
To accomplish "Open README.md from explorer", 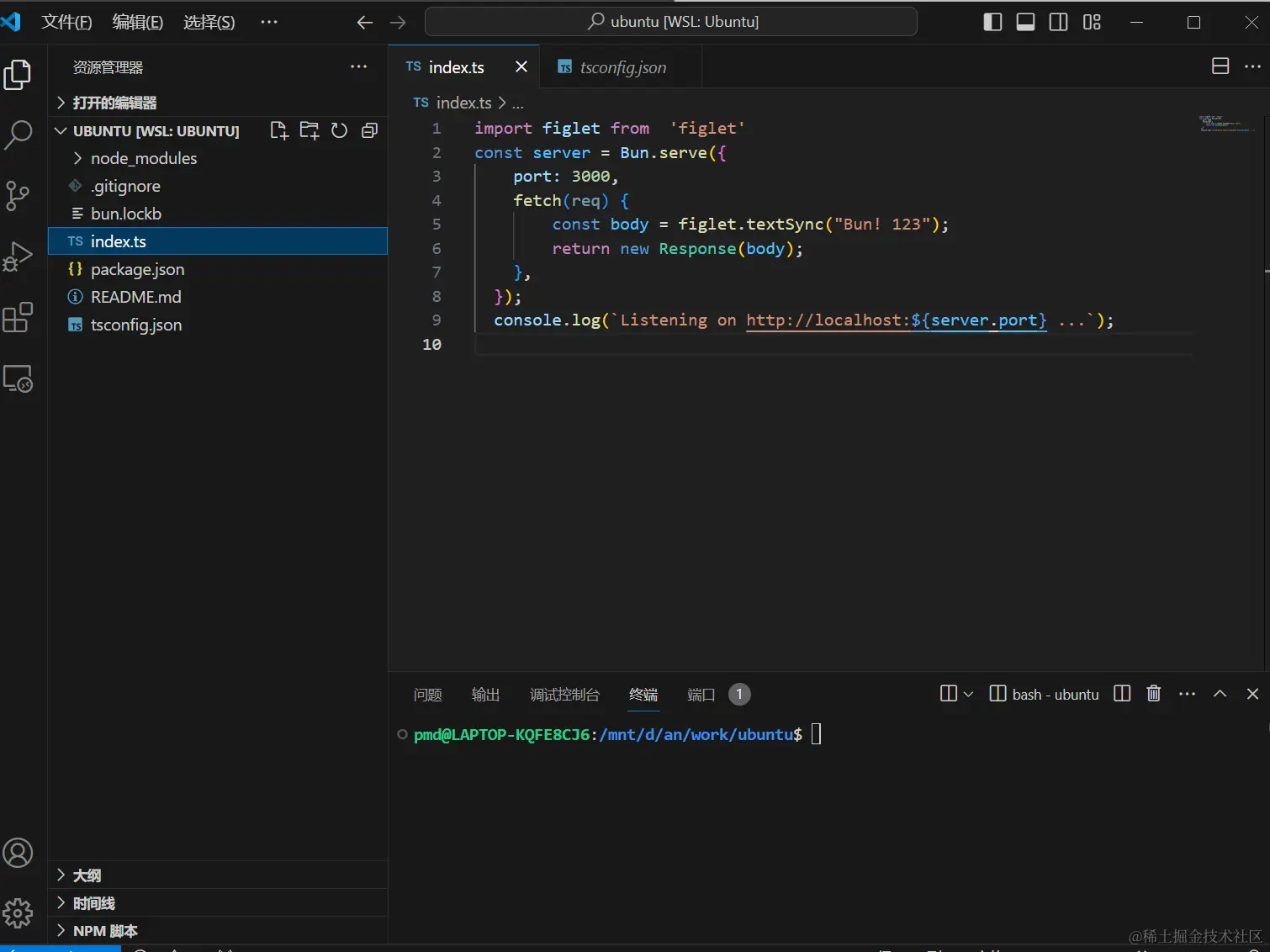I will [218, 297].
